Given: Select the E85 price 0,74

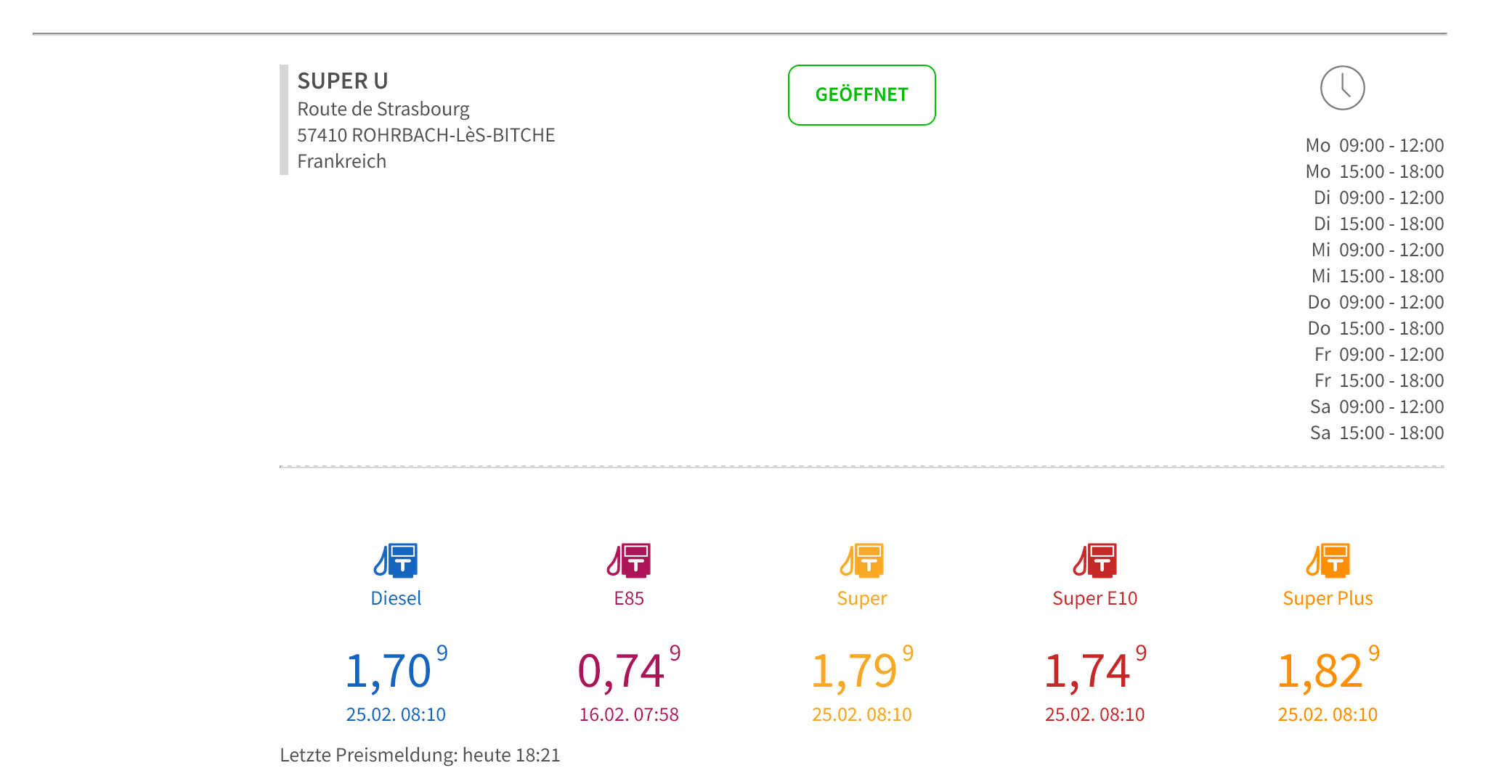Looking at the screenshot, I should pyautogui.click(x=622, y=671).
